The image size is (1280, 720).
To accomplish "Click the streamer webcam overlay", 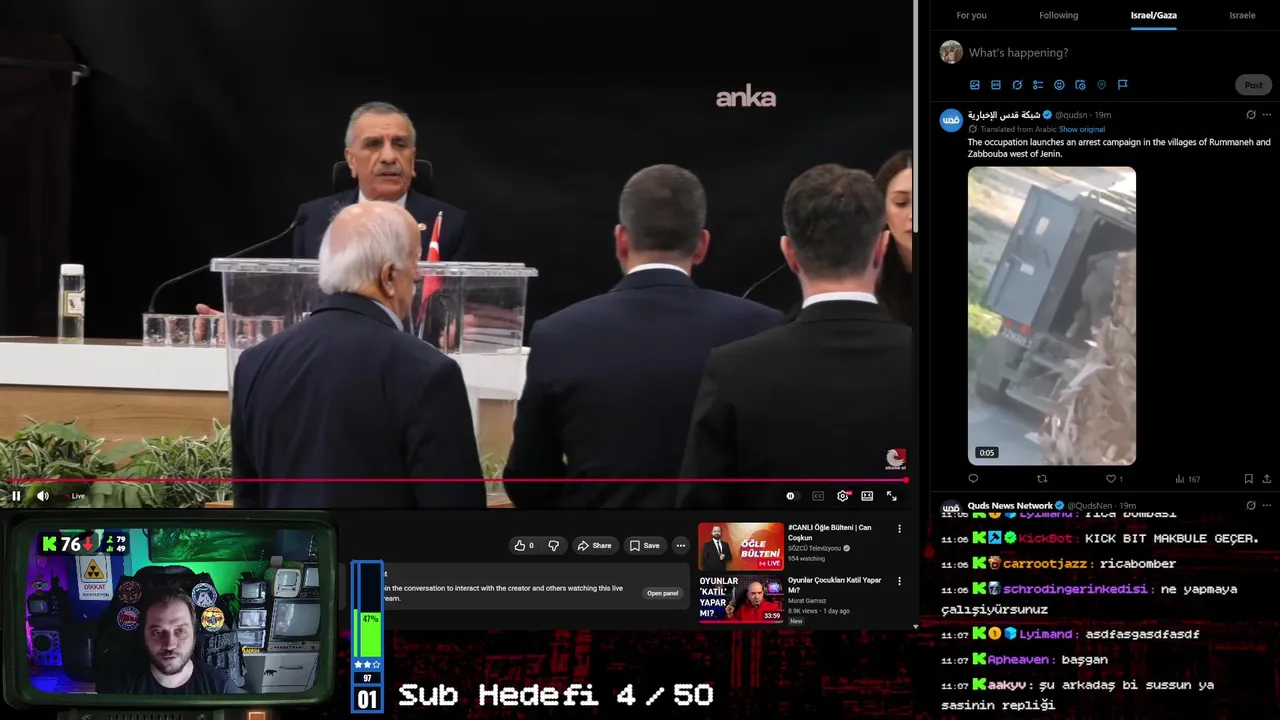I will (170, 612).
